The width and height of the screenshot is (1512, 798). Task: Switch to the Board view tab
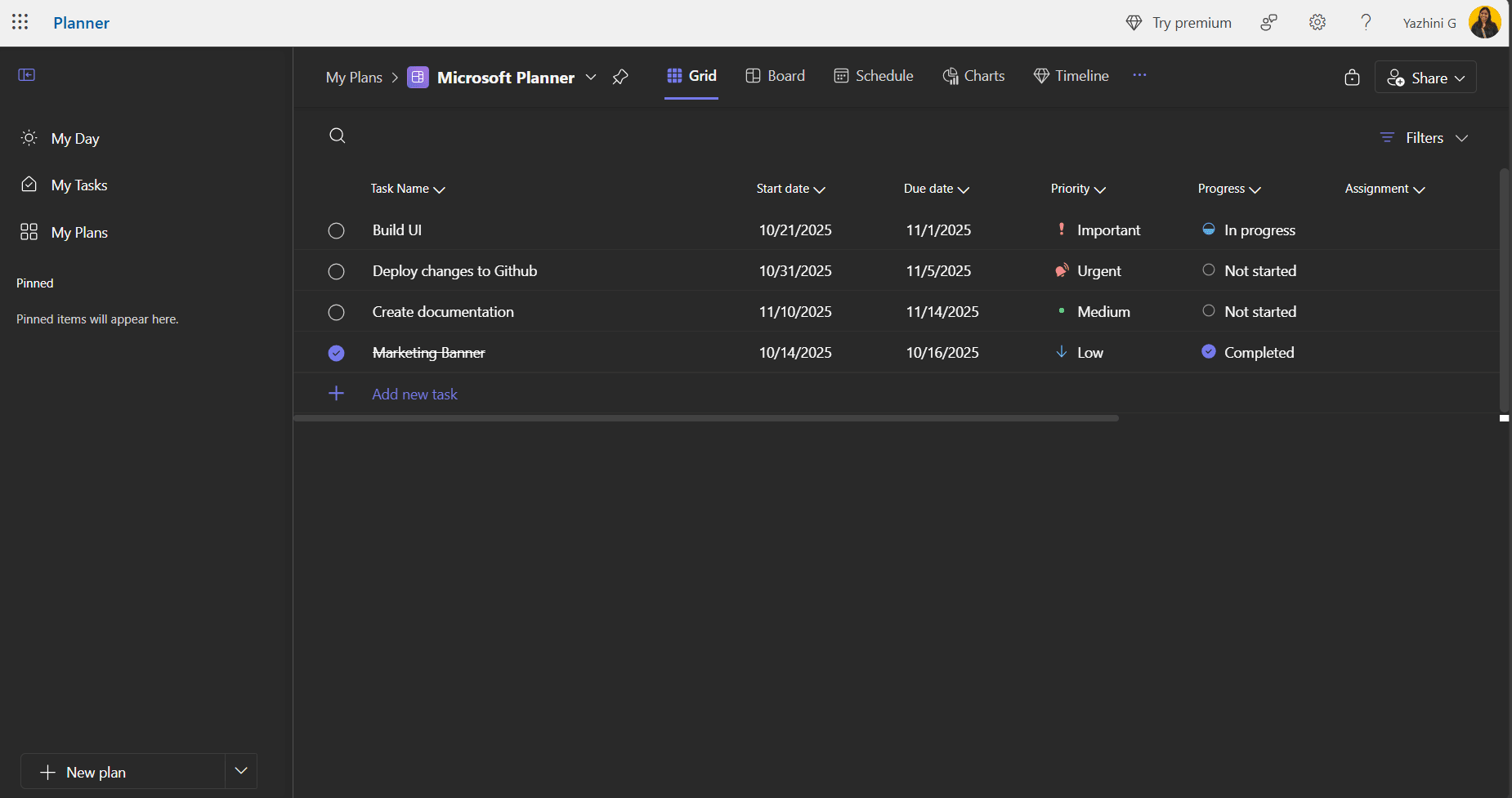(x=776, y=76)
